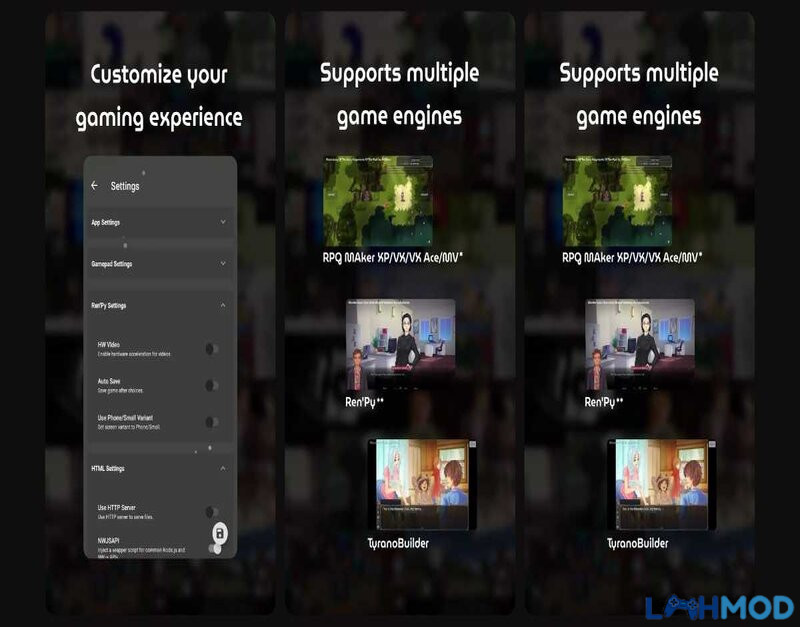This screenshot has width=800, height=627.
Task: Click 'RPG MAker XP/VX/VX Ace/MV' caption, right card
Action: pyautogui.click(x=632, y=257)
